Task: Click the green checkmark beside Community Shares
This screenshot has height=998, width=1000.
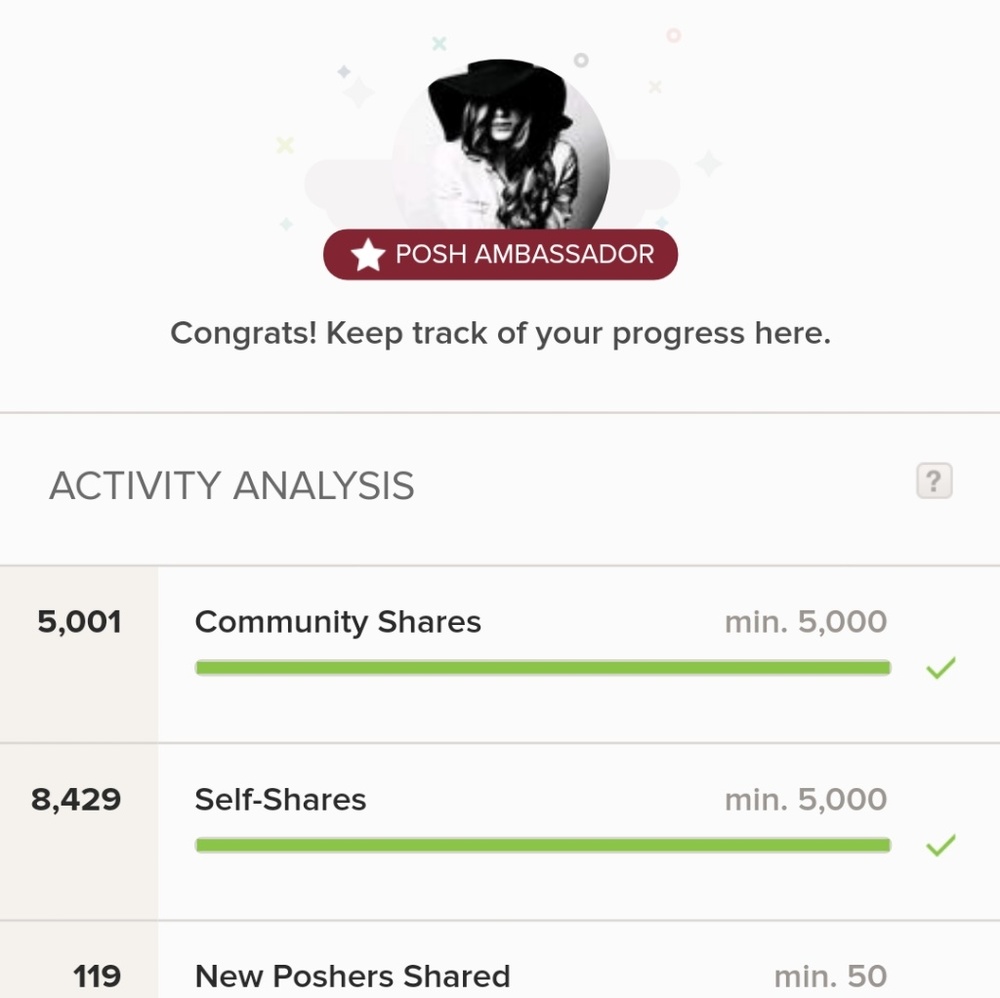Action: pyautogui.click(x=940, y=667)
